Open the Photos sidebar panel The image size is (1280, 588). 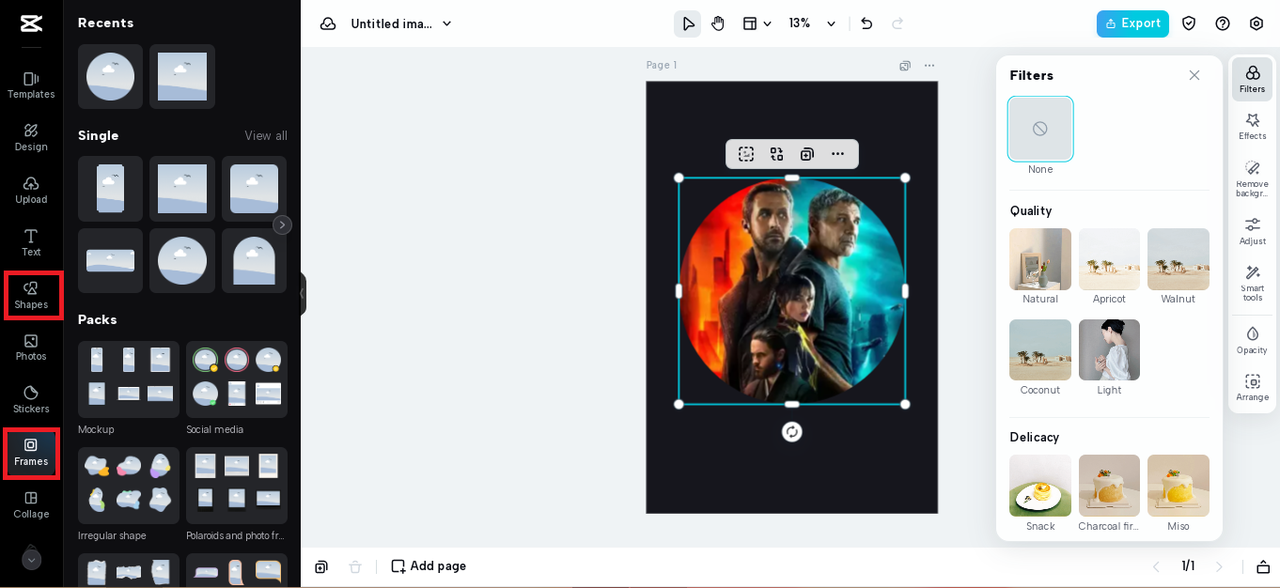pyautogui.click(x=31, y=347)
